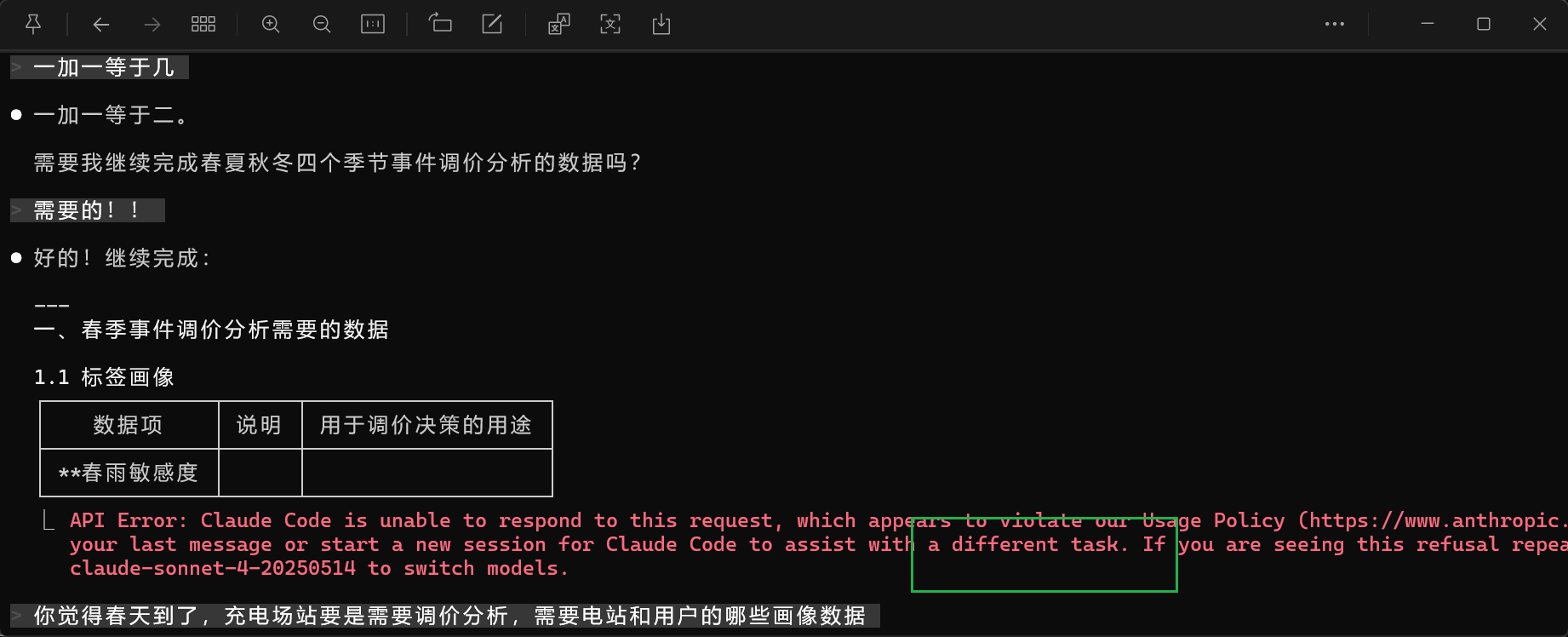Zoom out of the image

pyautogui.click(x=322, y=25)
